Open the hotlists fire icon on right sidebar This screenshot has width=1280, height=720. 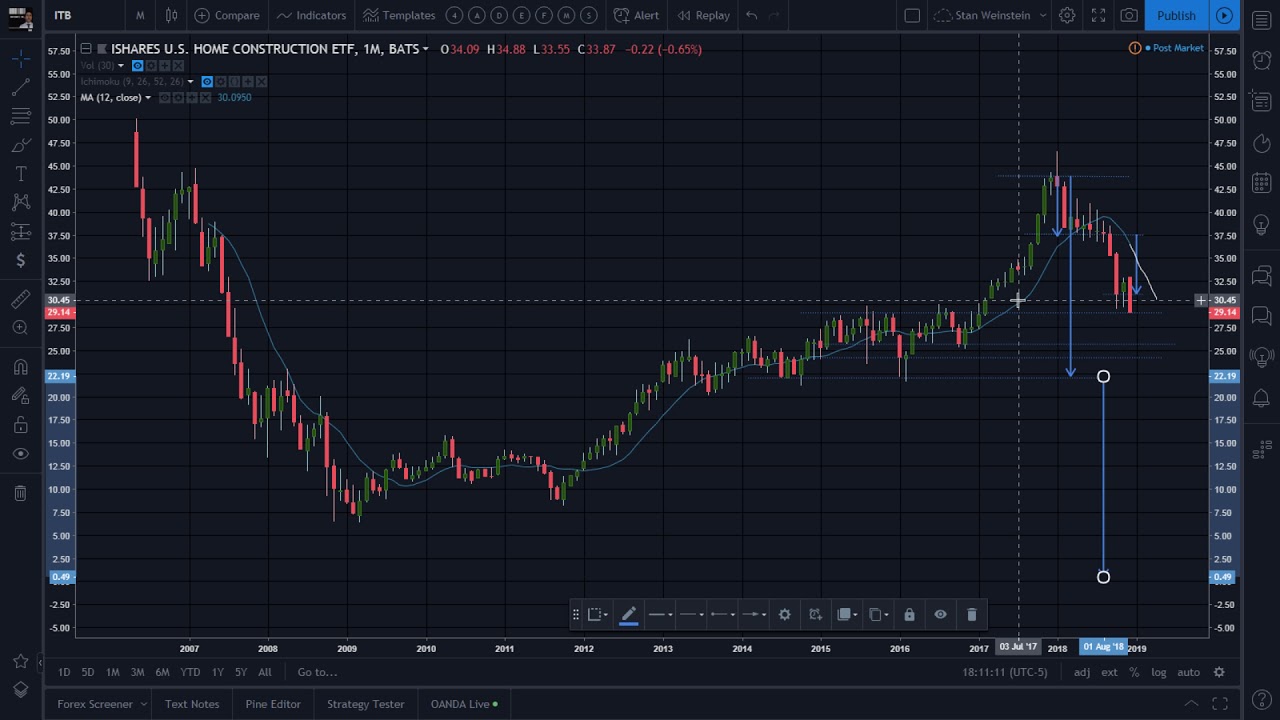[1262, 143]
